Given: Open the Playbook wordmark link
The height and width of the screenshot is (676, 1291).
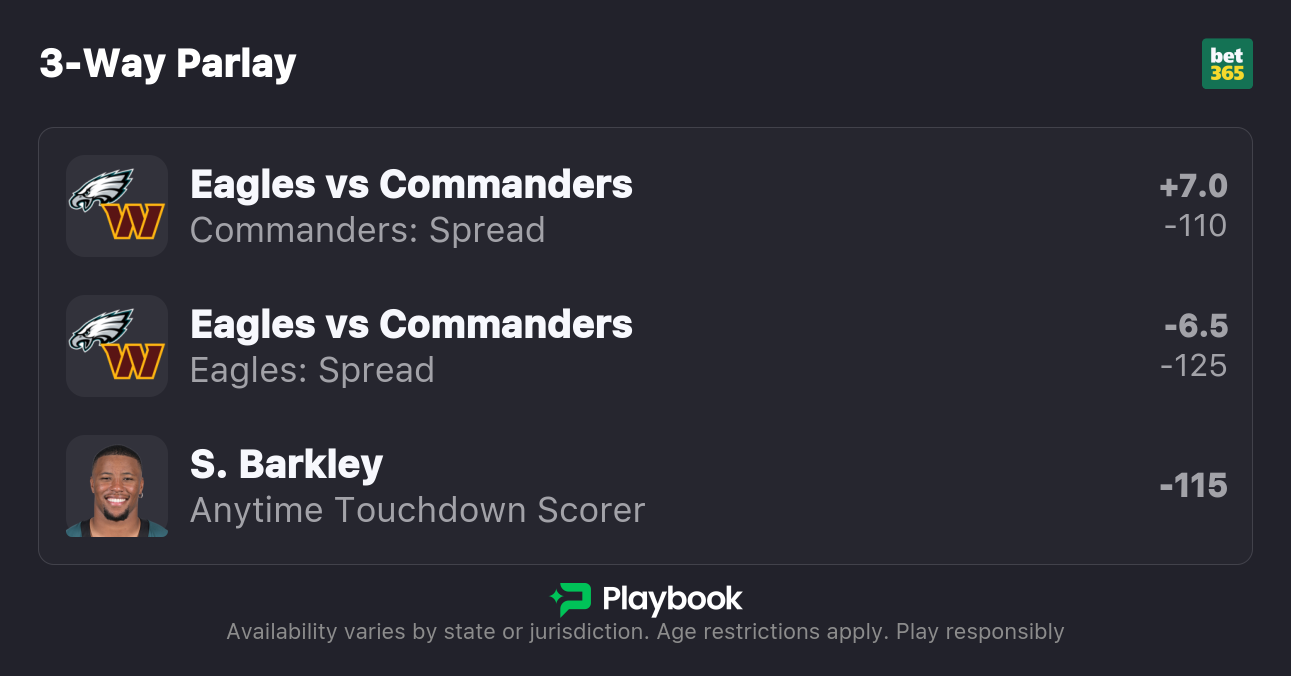Looking at the screenshot, I should (x=672, y=599).
